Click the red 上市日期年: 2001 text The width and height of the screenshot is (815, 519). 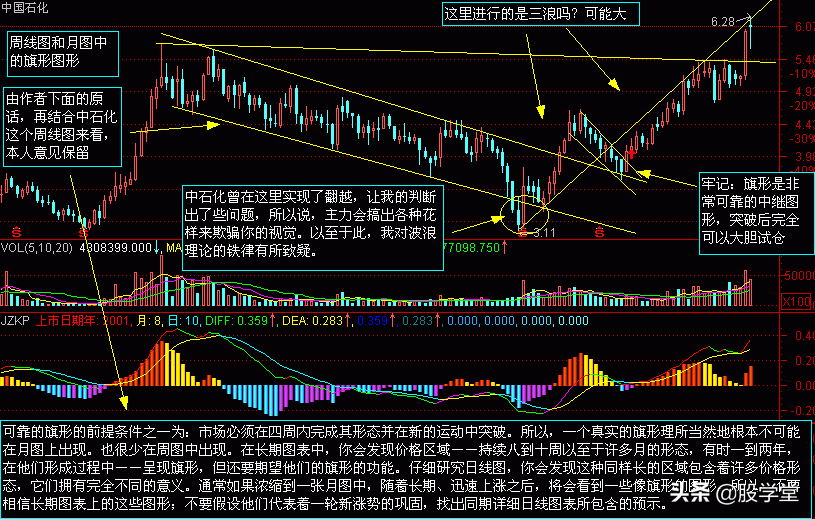84,321
